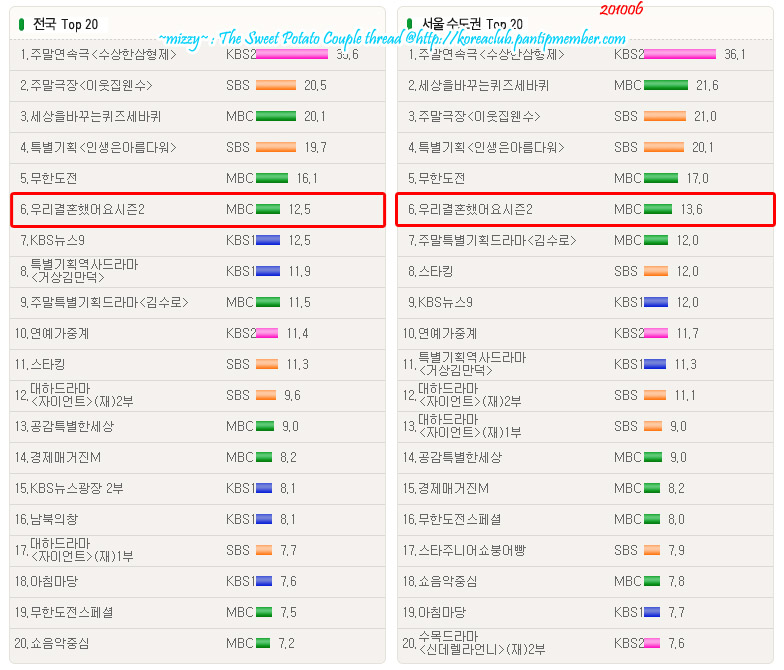Select the 전국 Top 20 heading
This screenshot has width=784, height=670.
click(66, 24)
